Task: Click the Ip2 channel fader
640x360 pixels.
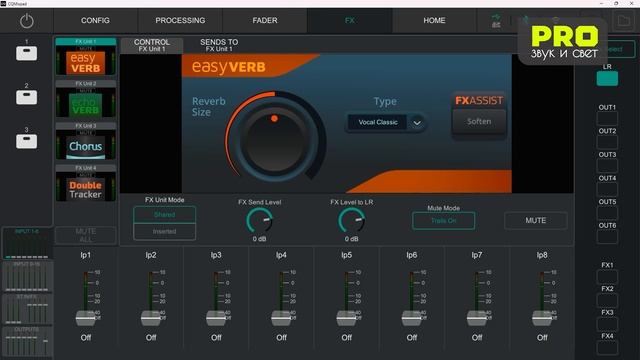Action: pos(151,318)
